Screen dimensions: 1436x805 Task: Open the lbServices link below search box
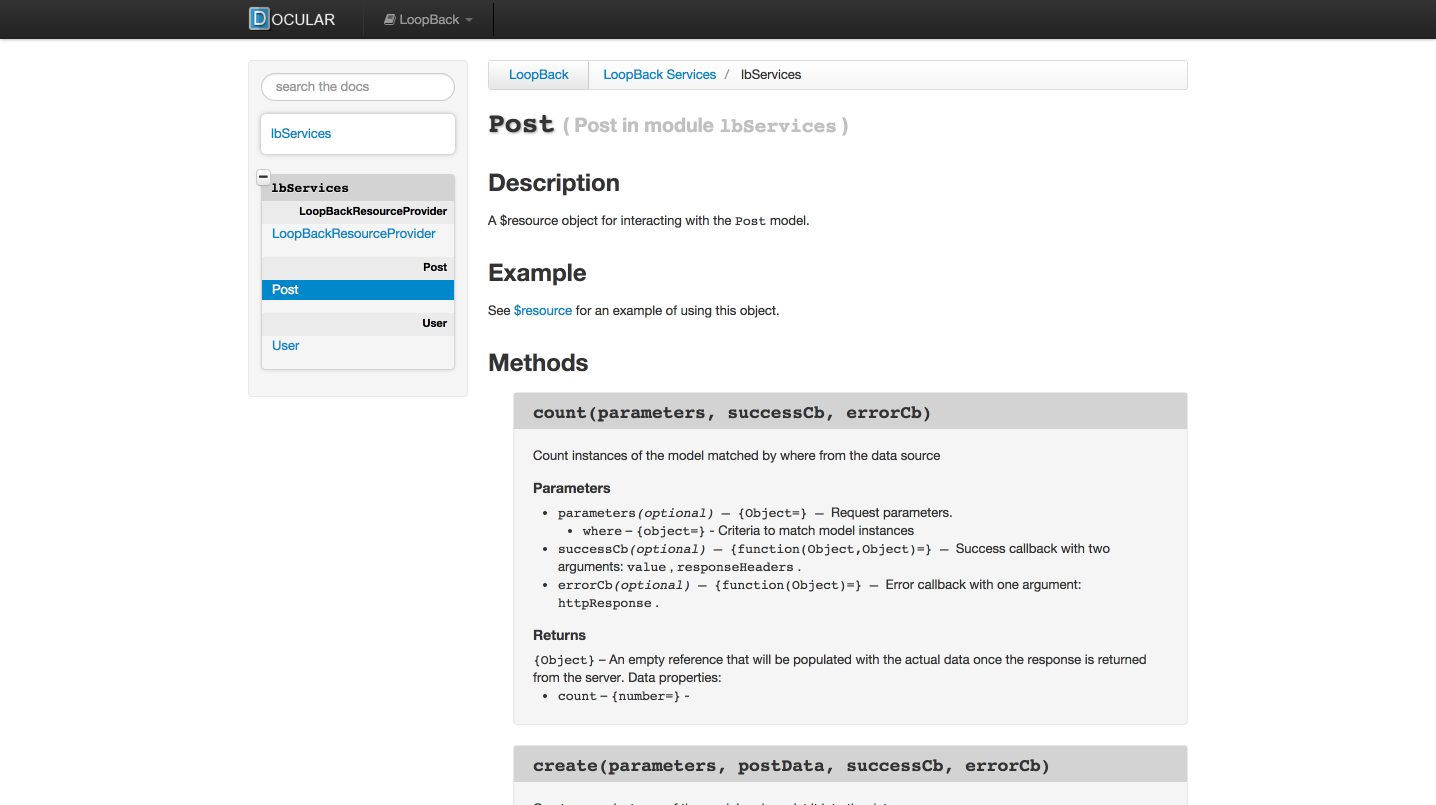tap(301, 134)
